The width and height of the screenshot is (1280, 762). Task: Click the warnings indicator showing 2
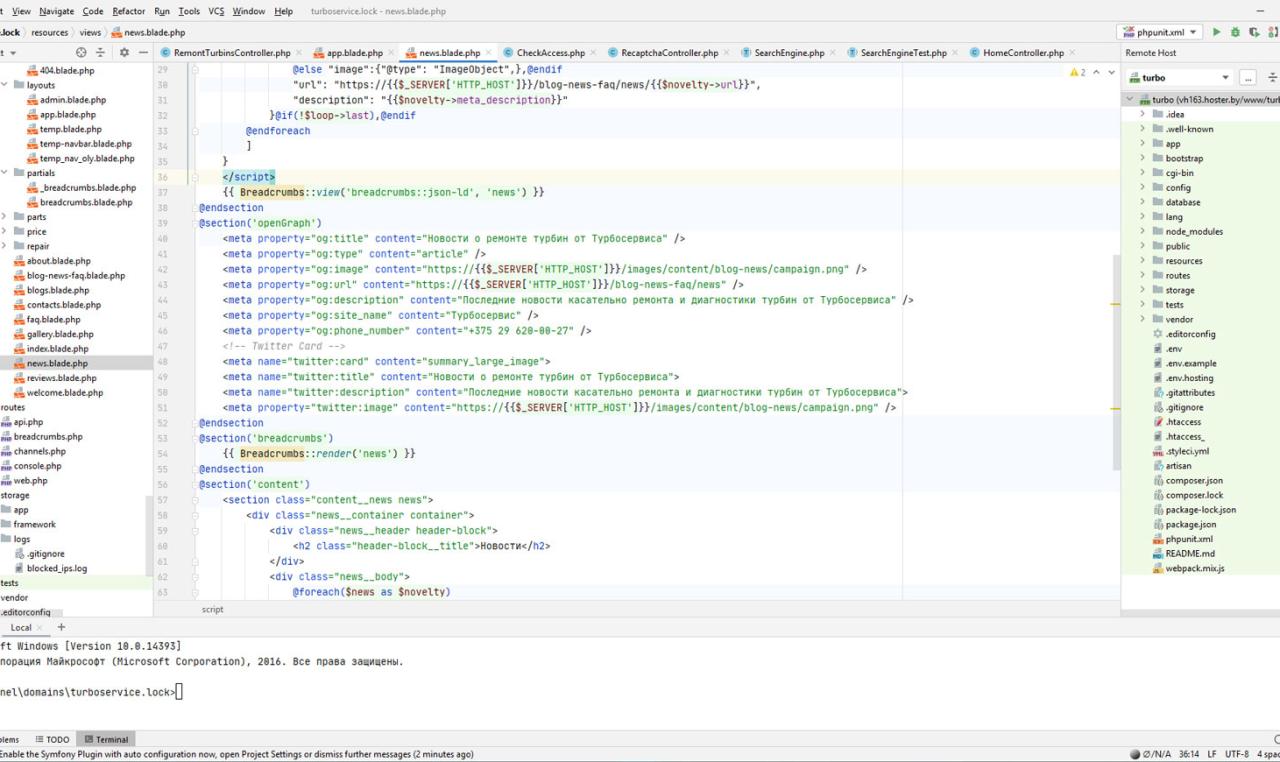1077,72
